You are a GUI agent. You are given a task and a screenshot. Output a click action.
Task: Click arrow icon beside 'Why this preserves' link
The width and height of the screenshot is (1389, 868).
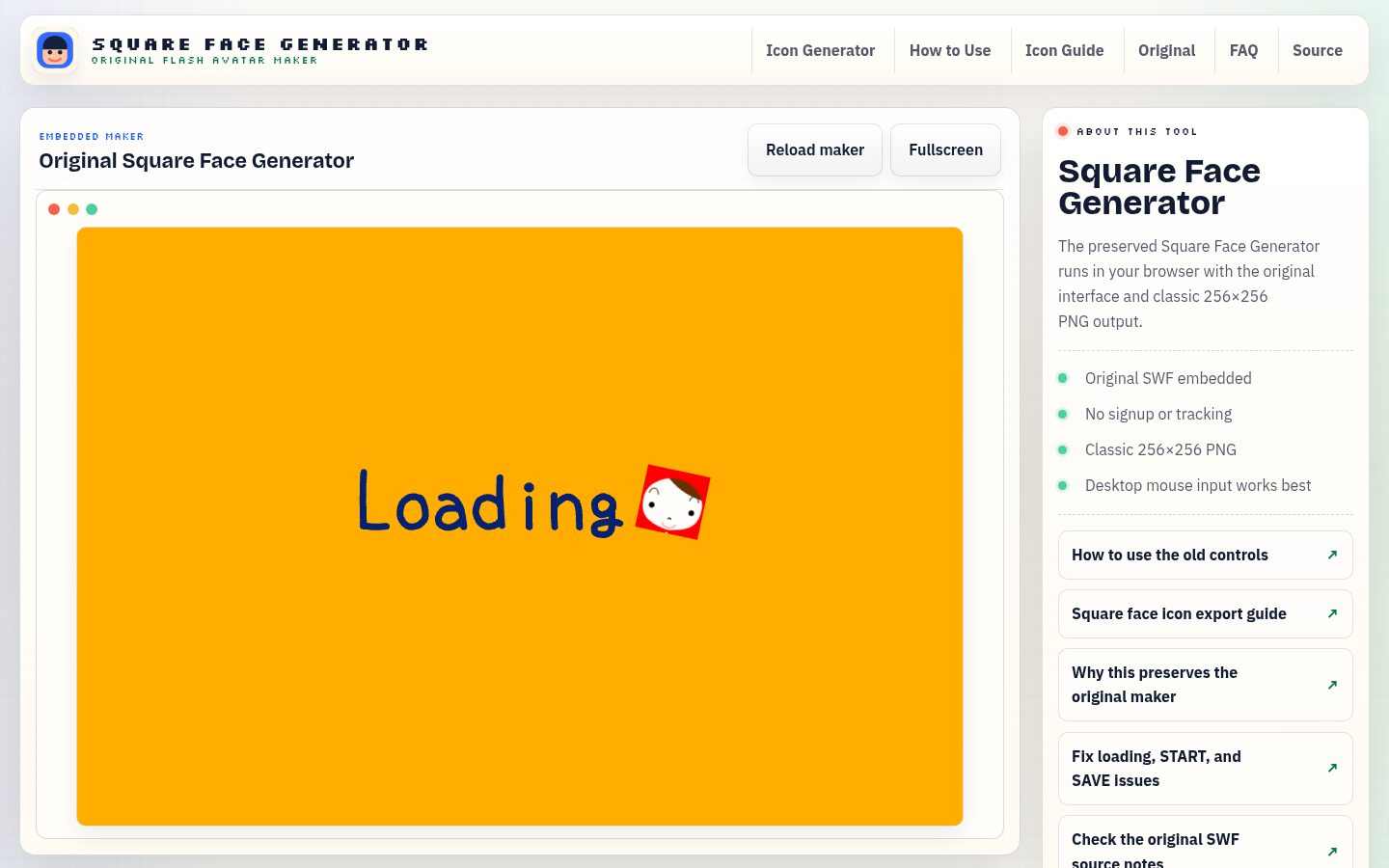coord(1332,685)
